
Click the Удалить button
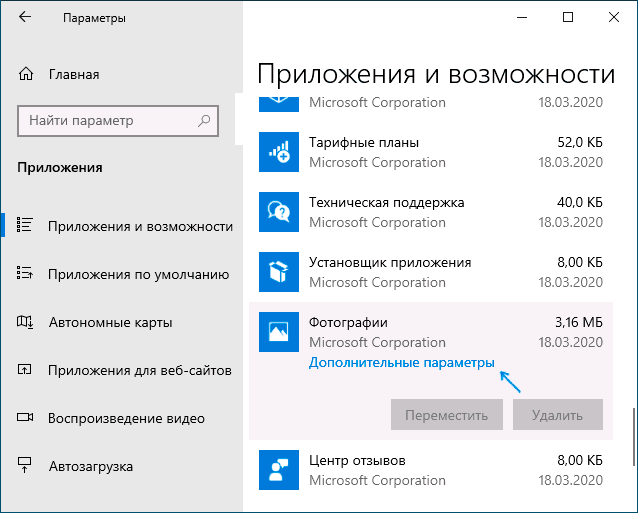tap(558, 415)
